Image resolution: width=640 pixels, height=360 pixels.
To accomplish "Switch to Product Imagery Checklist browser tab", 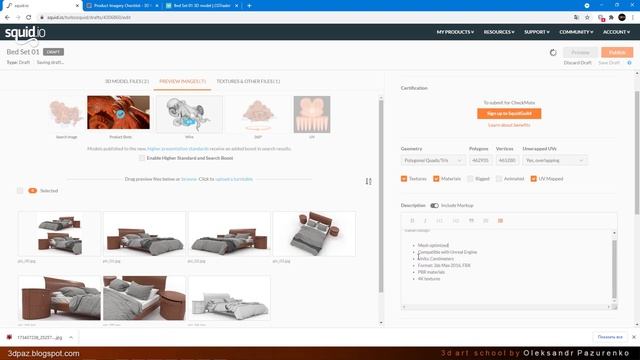I will coord(122,6).
